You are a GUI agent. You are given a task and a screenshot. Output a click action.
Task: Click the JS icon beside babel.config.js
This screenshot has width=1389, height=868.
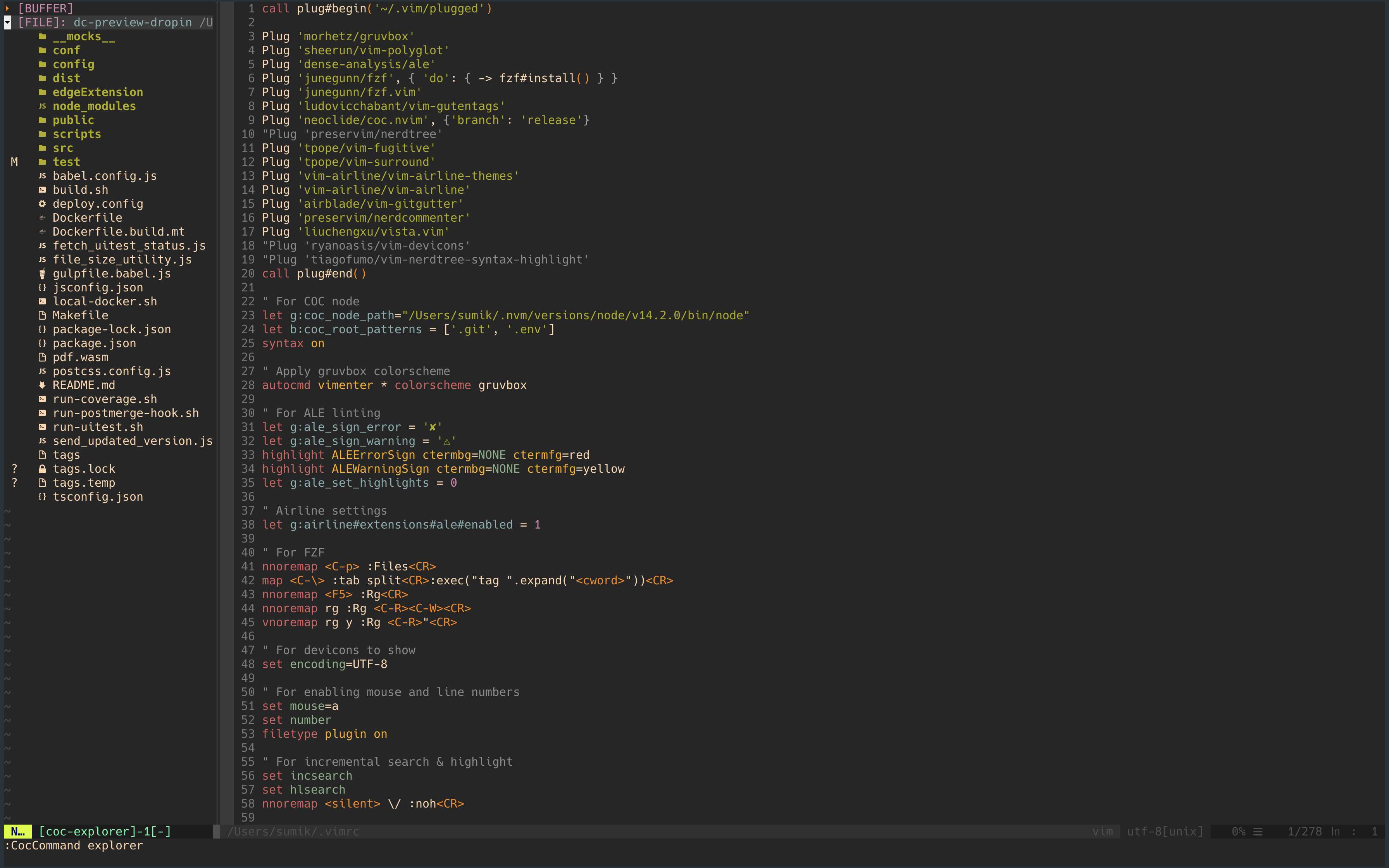[x=43, y=176]
